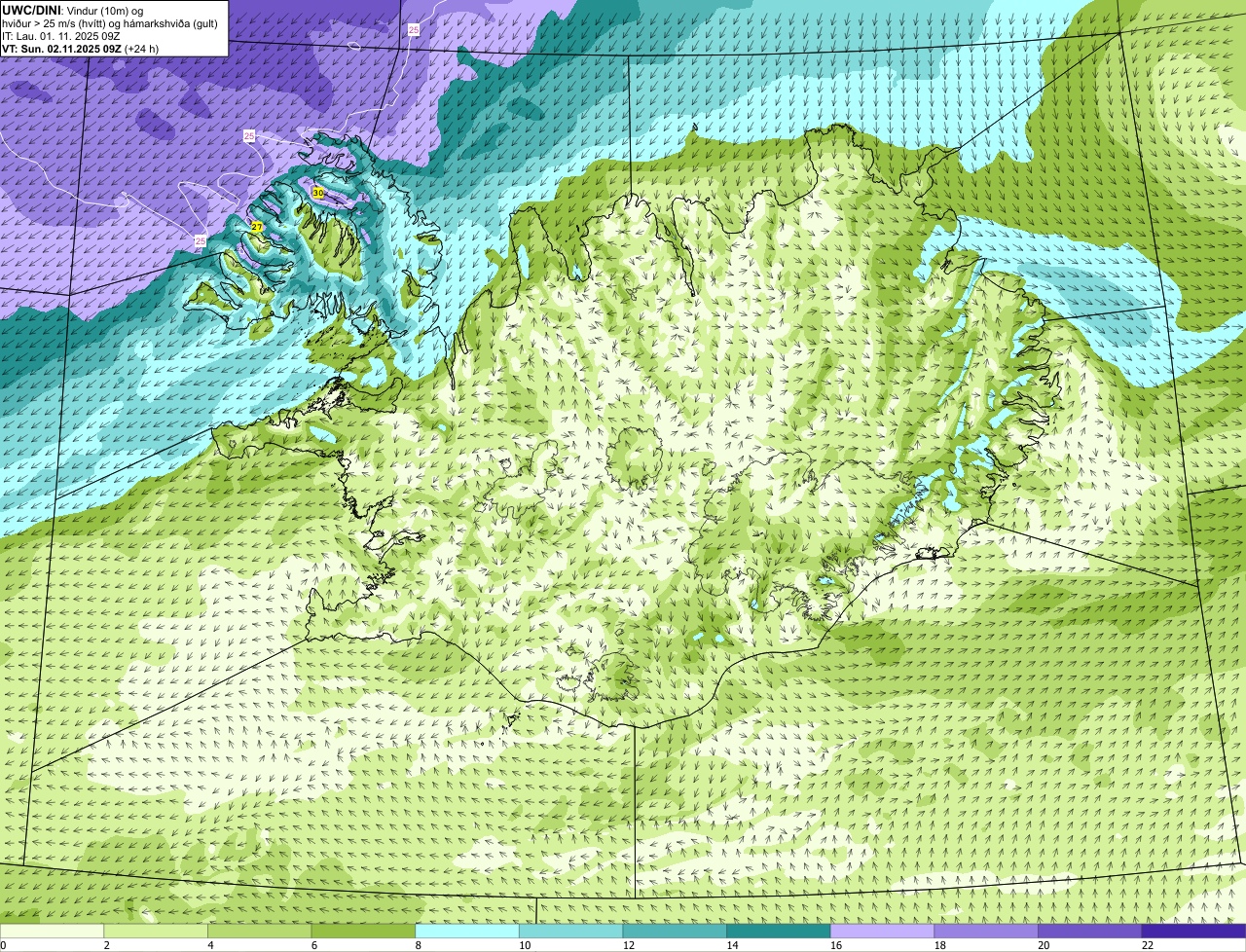Select the 0–2 m/s palest legend swatch
Viewport: 1246px width, 952px height.
[x=52, y=931]
